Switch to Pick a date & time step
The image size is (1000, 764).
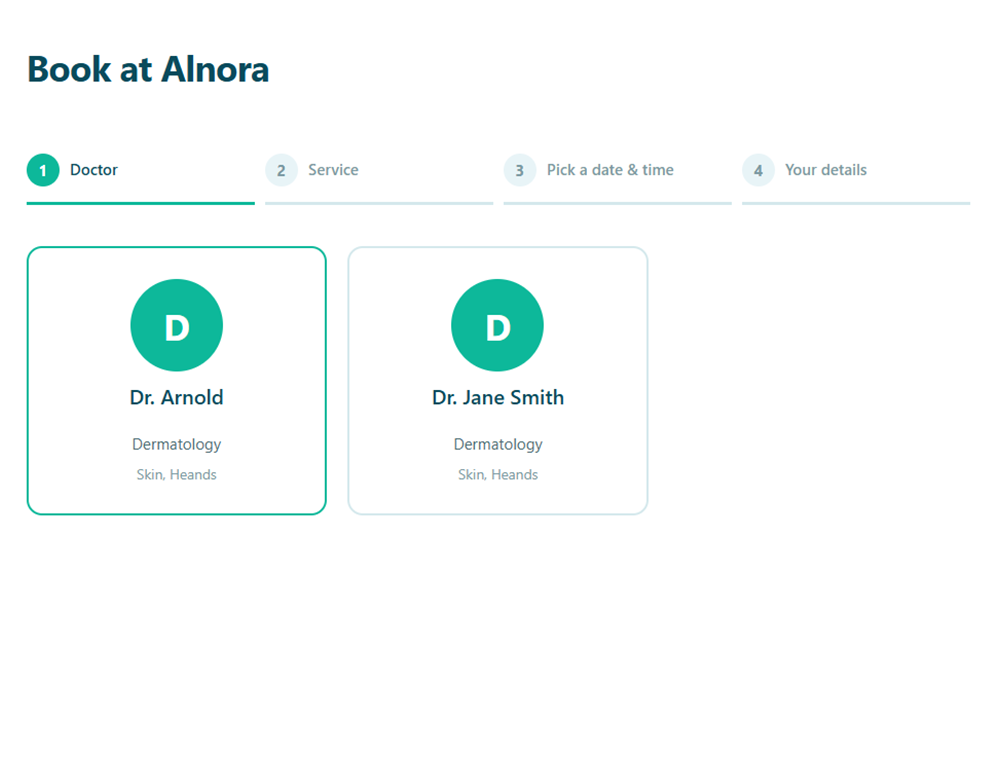click(617, 179)
